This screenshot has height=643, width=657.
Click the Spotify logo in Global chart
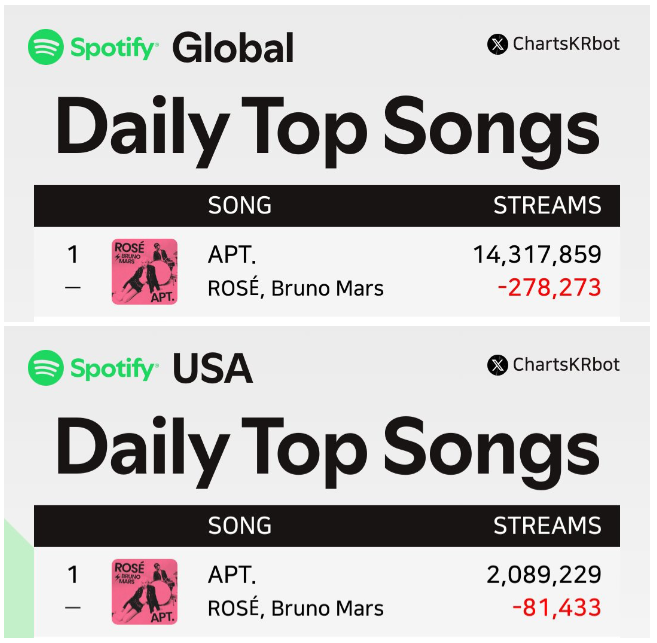(93, 47)
